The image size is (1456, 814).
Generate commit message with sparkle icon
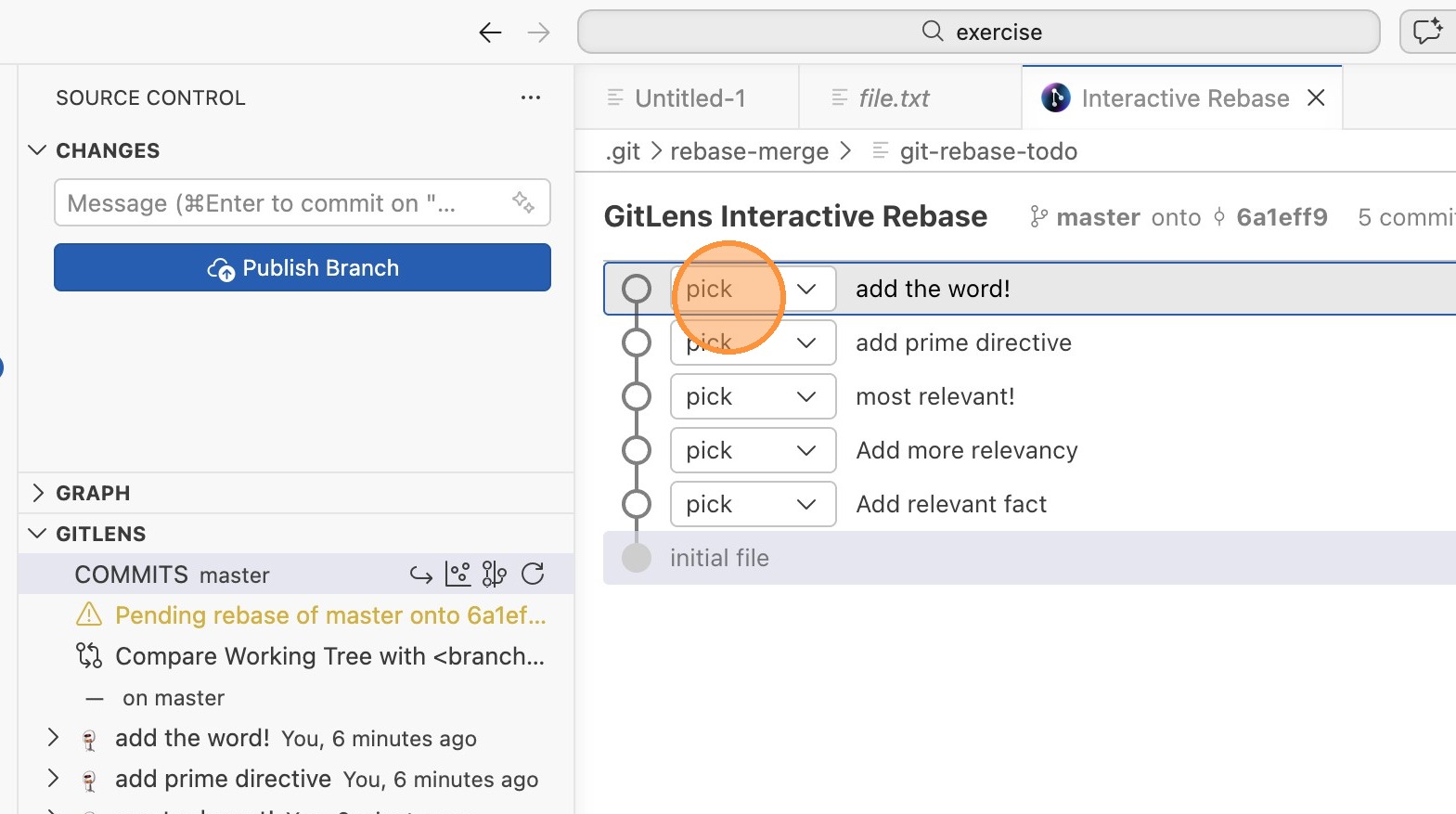point(523,202)
